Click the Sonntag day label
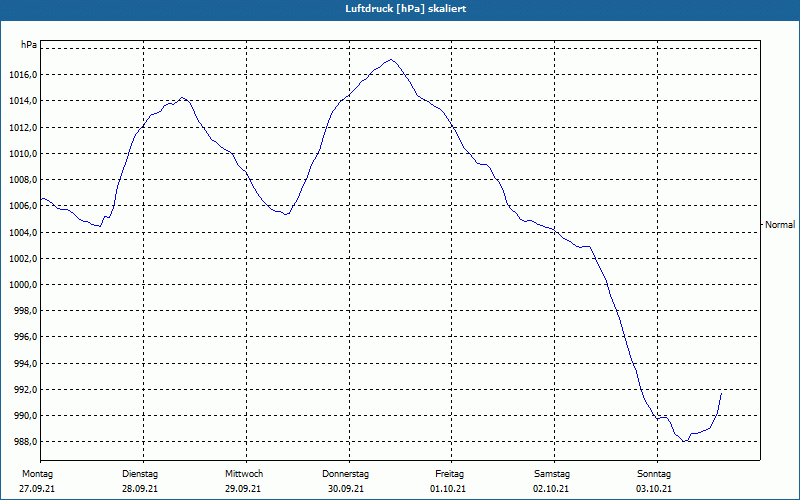Image resolution: width=800 pixels, height=500 pixels. tap(654, 474)
